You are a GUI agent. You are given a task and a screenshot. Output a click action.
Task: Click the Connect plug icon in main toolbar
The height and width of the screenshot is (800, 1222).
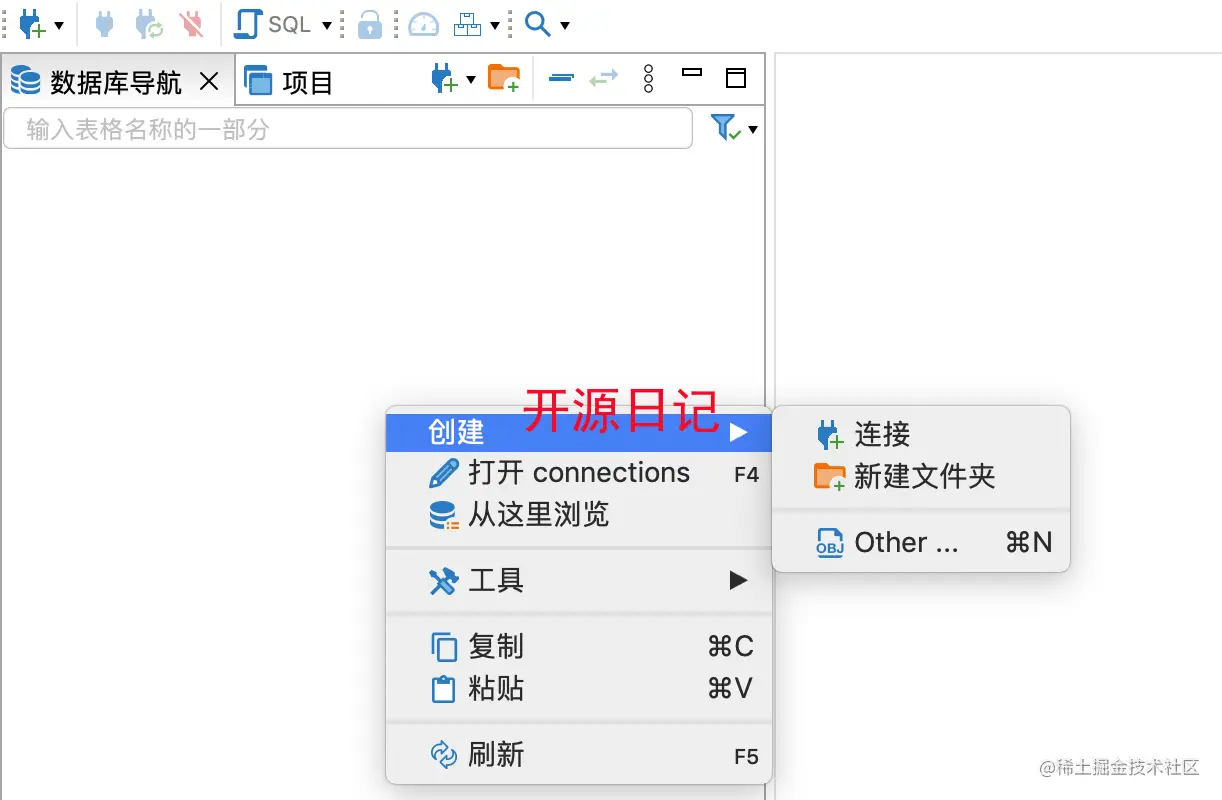pos(104,25)
